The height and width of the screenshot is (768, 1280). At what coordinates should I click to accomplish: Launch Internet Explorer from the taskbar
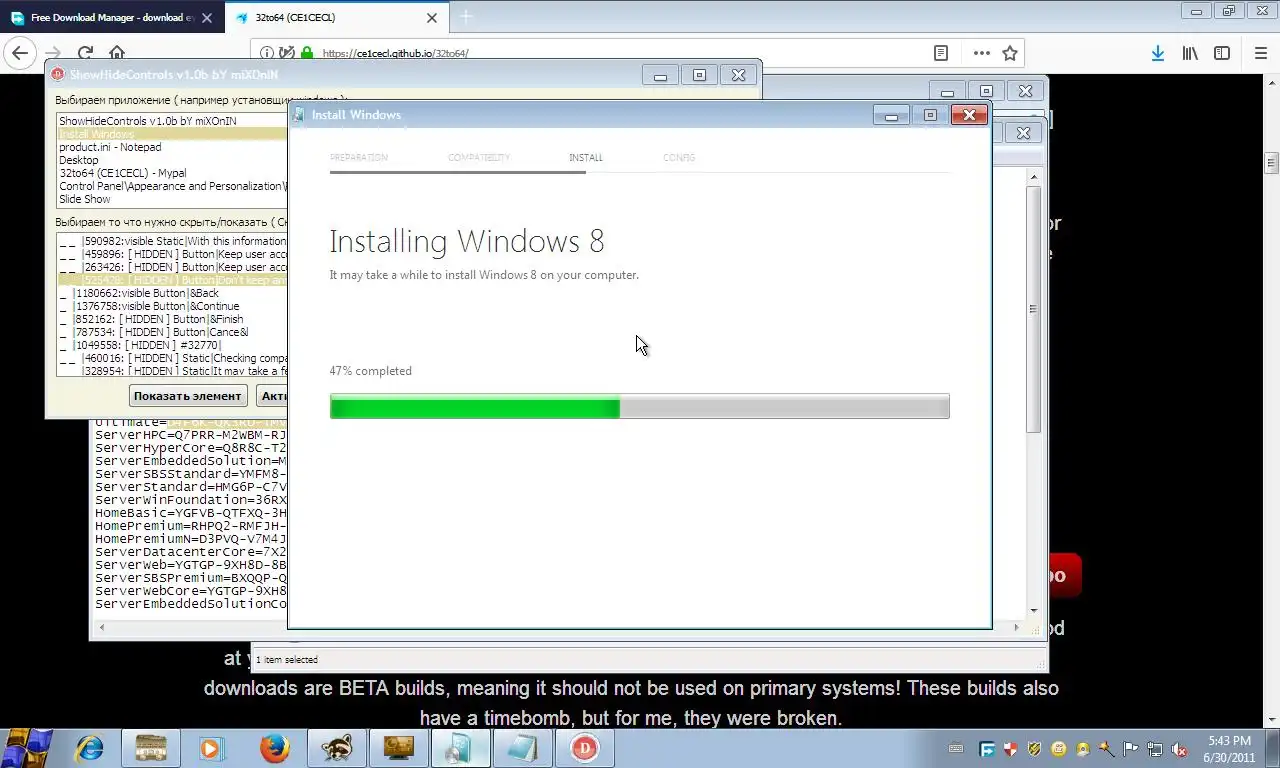pyautogui.click(x=90, y=748)
